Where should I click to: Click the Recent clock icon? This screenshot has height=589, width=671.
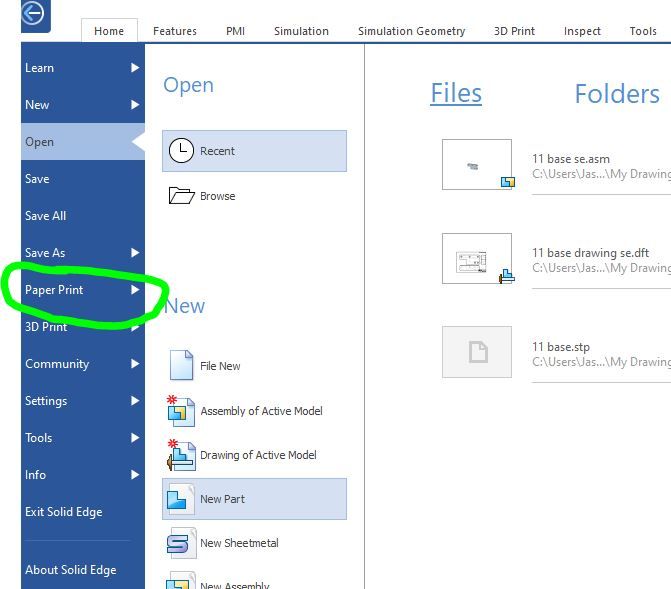[x=181, y=151]
